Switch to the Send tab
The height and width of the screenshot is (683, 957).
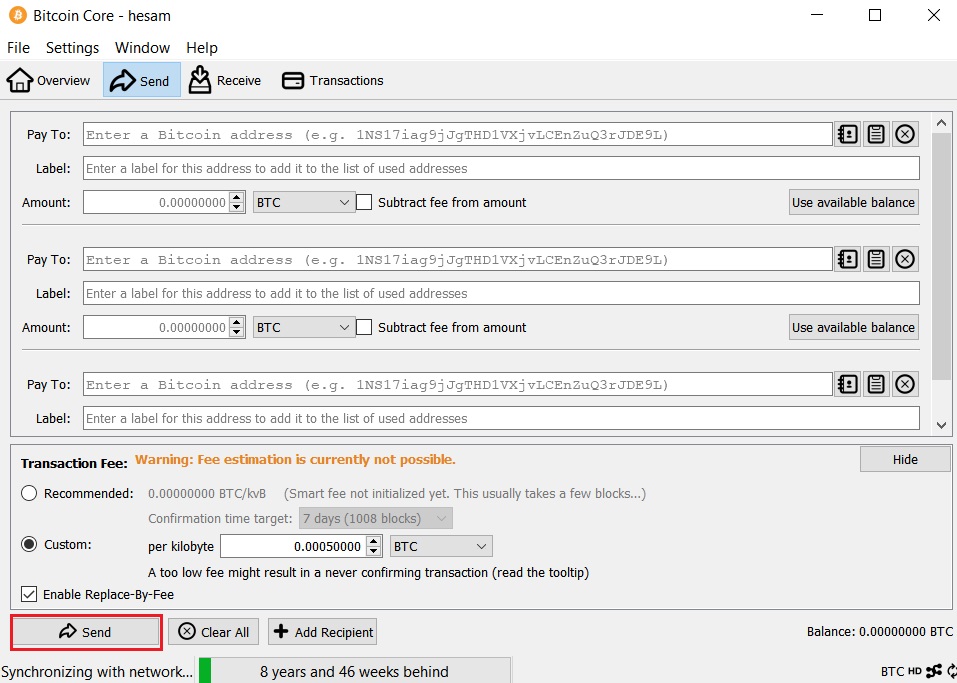click(142, 80)
